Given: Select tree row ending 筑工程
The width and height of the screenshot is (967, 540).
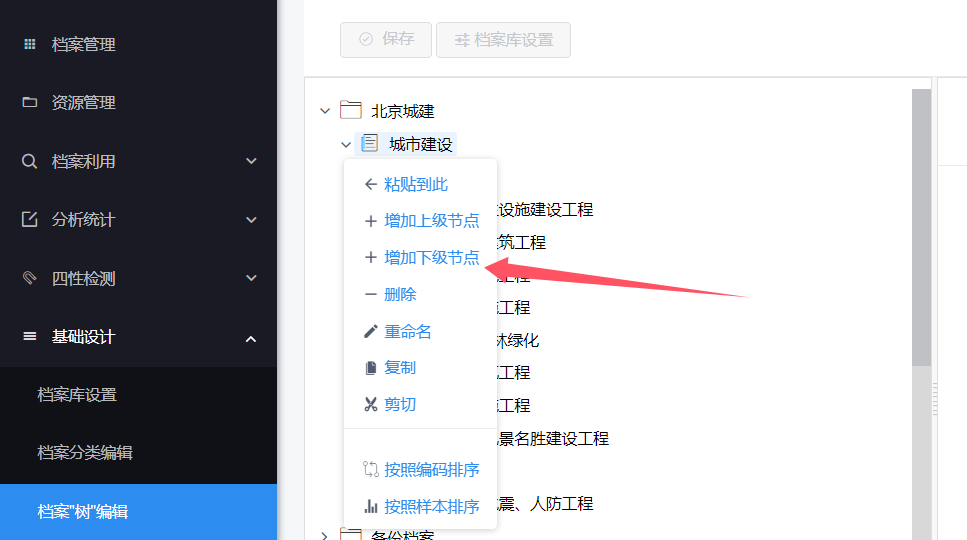Looking at the screenshot, I should click(522, 242).
